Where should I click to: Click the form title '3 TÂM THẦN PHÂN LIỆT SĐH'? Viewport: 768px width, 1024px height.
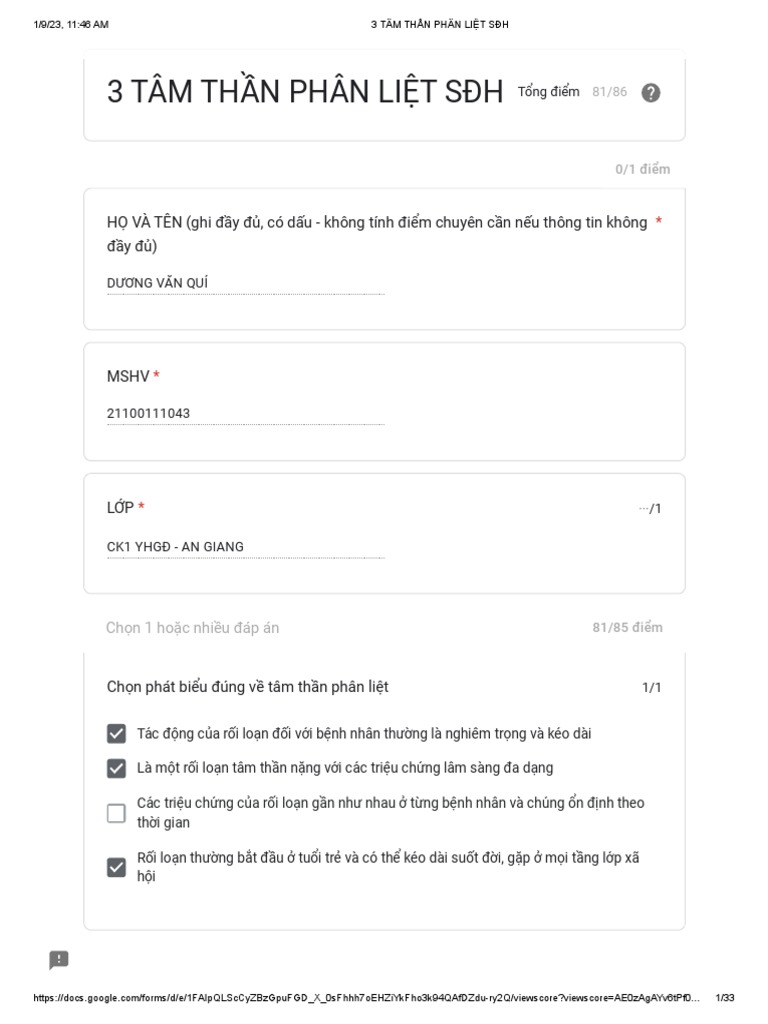tap(305, 91)
